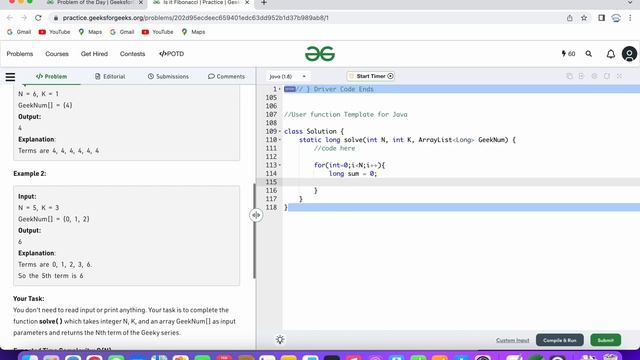The height and width of the screenshot is (360, 640).
Task: Click 'Terms are 0, 1, 2, 3, 6.' text
Action: [55, 264]
